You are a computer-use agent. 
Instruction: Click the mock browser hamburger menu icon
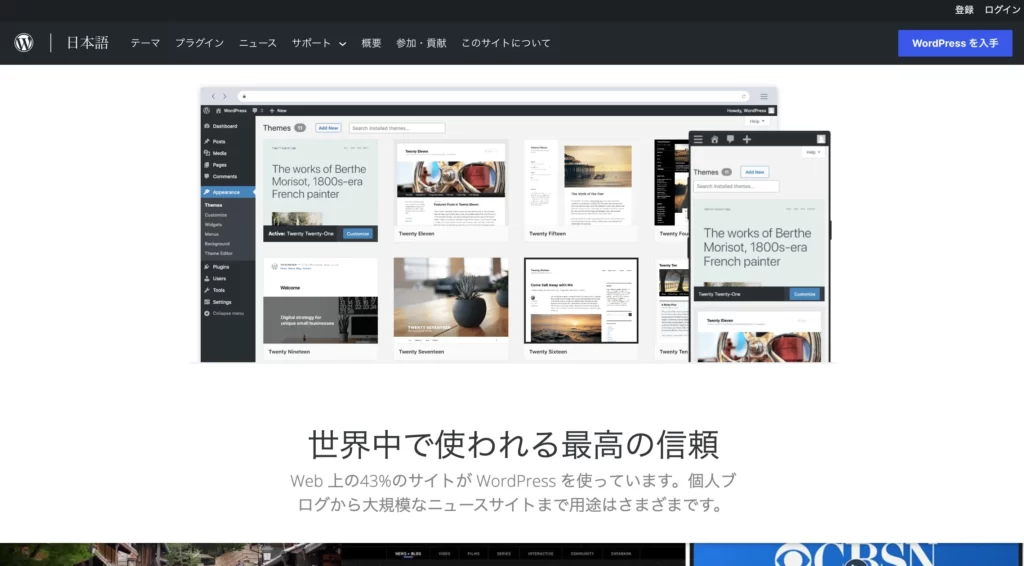[x=763, y=96]
